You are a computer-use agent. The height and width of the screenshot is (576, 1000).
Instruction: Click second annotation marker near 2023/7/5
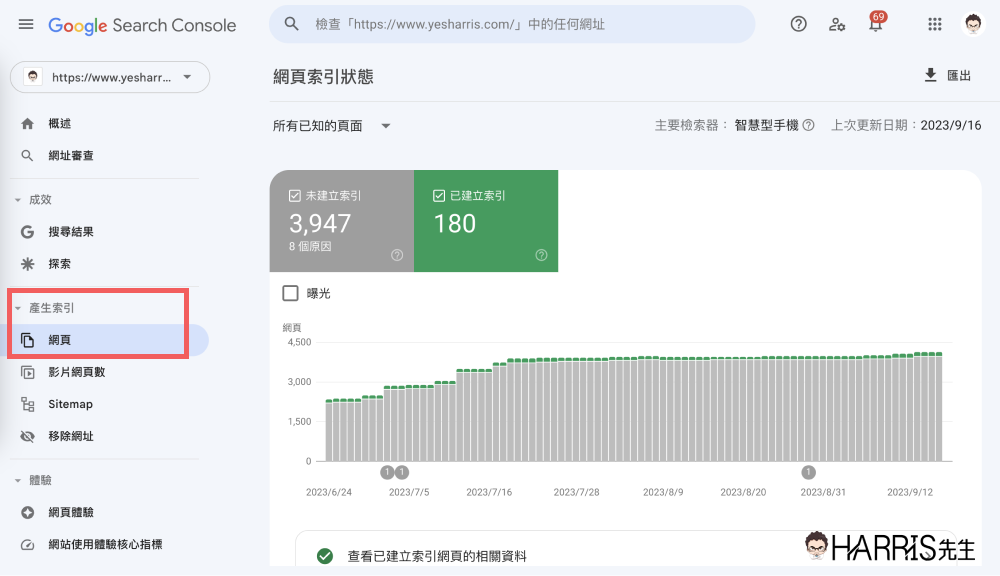[402, 473]
